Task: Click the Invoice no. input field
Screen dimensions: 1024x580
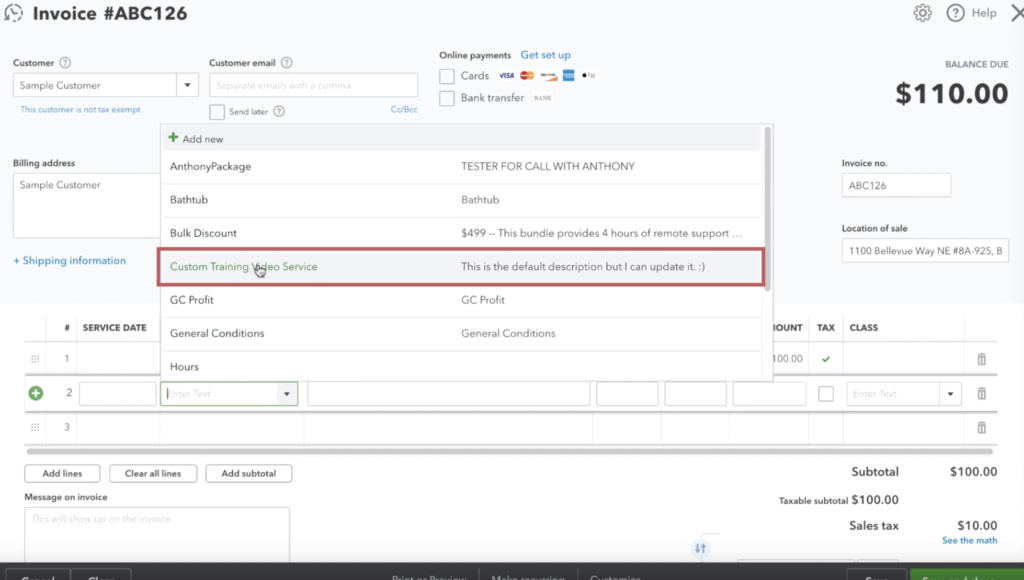Action: pyautogui.click(x=896, y=185)
